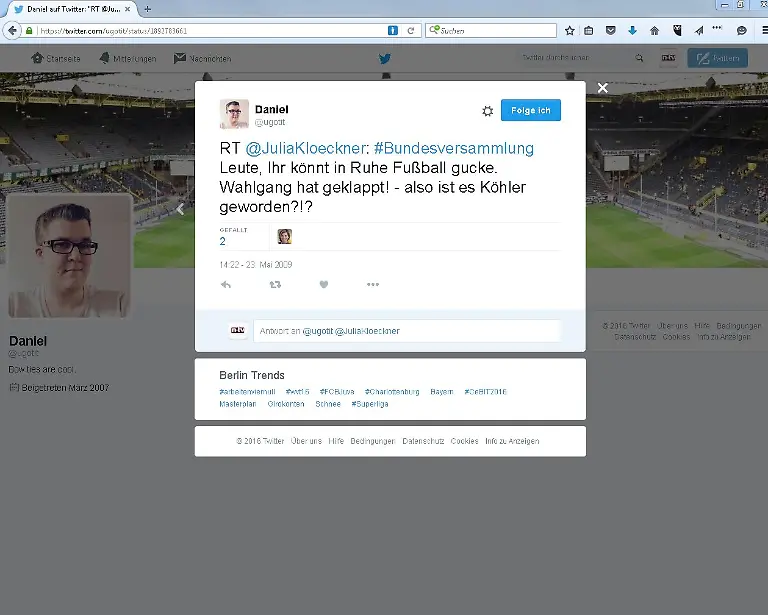Click the reply arrow icon under the tweet
This screenshot has height=615, width=768.
[x=226, y=285]
